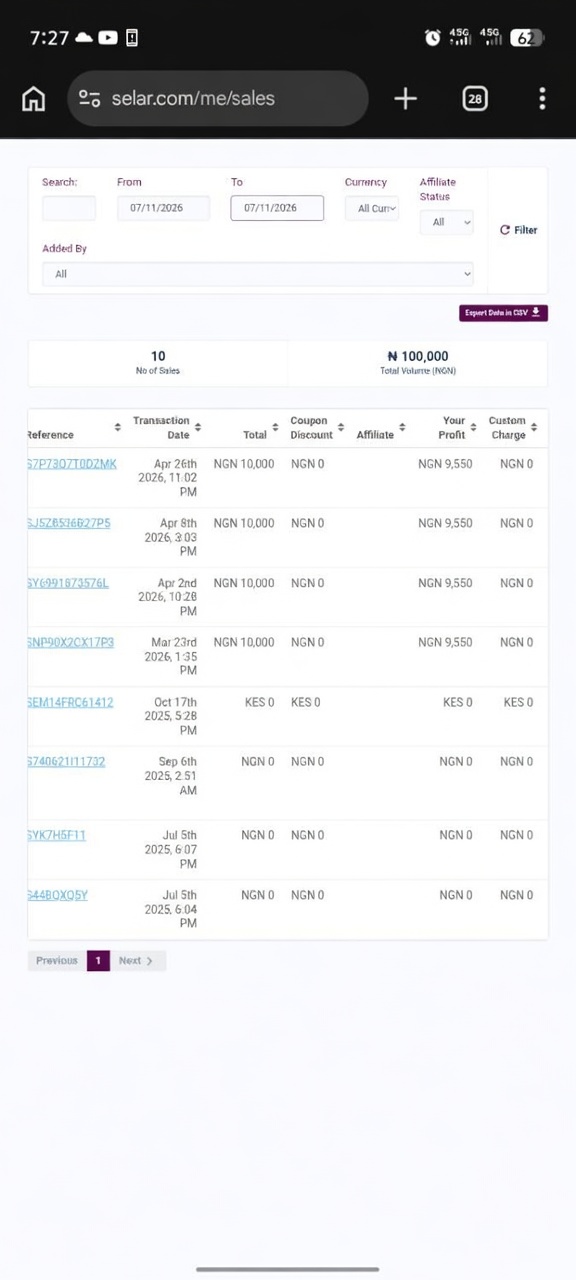Sort by Coupon Discount column arrows

coord(341,428)
